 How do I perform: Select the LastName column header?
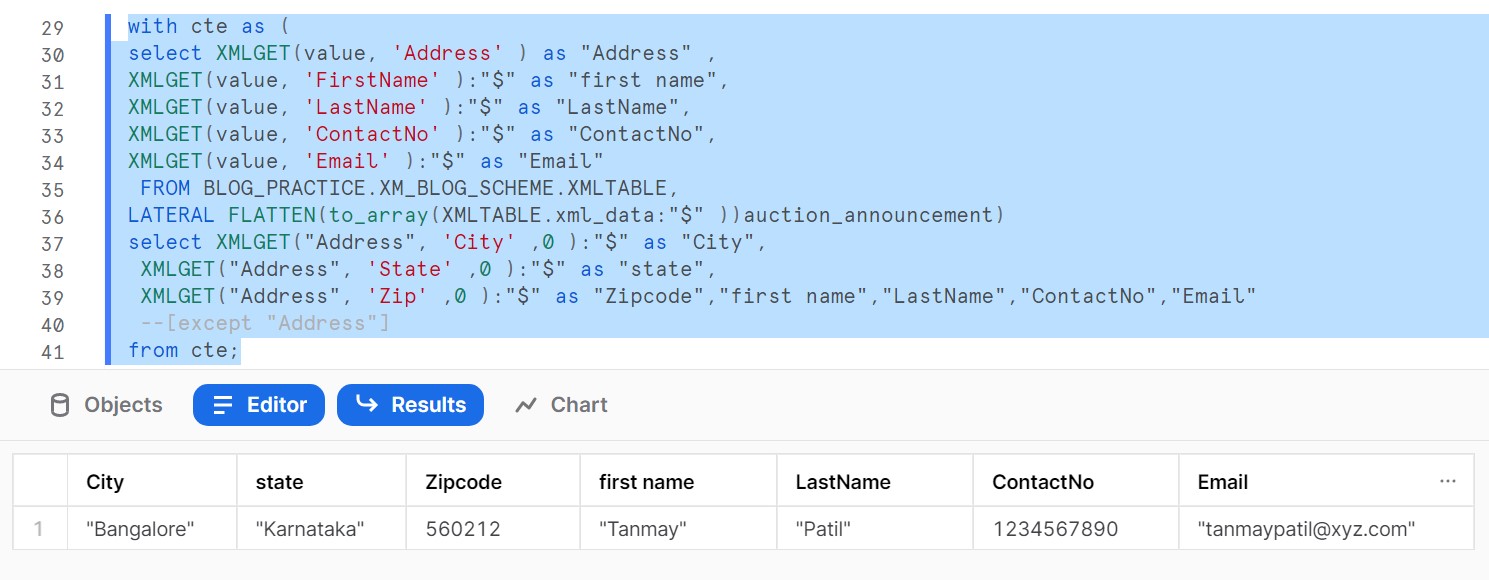point(842,482)
